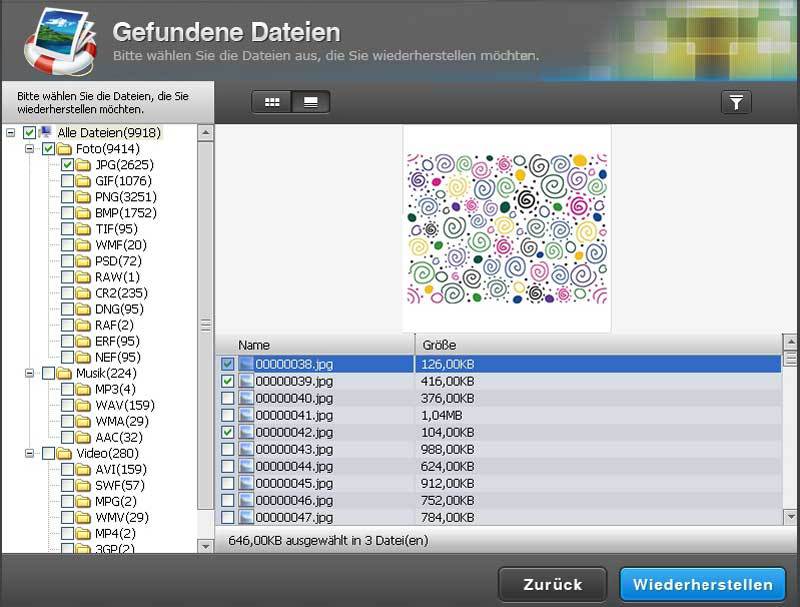Check the PNG(3251) checkbox
This screenshot has width=800, height=607.
tap(67, 197)
